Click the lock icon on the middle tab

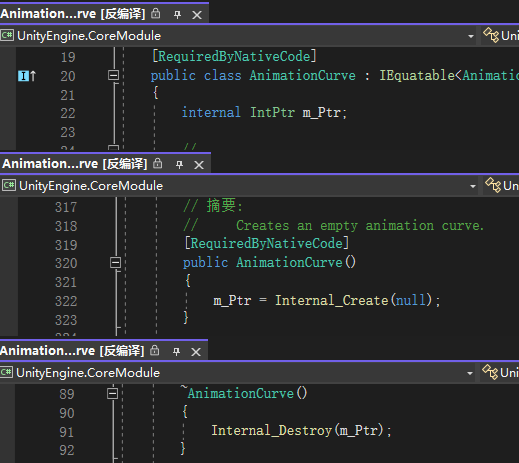(x=158, y=164)
